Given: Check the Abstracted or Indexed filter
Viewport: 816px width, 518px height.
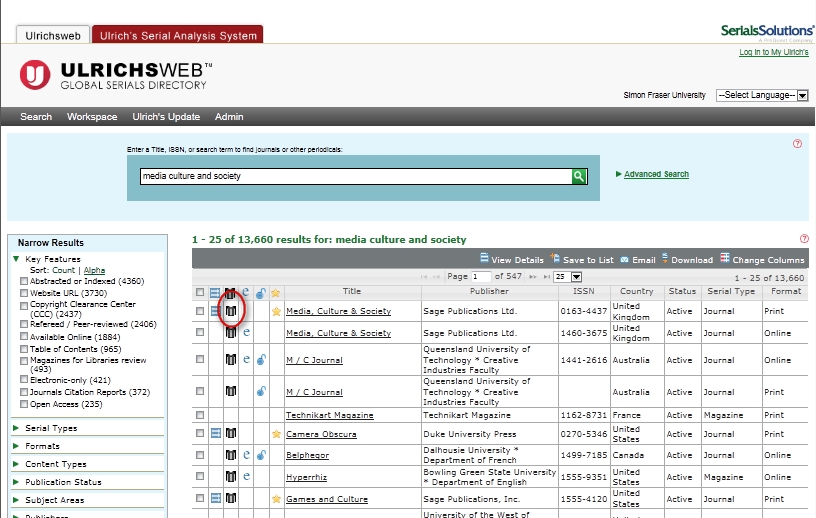Looking at the screenshot, I should pos(24,281).
